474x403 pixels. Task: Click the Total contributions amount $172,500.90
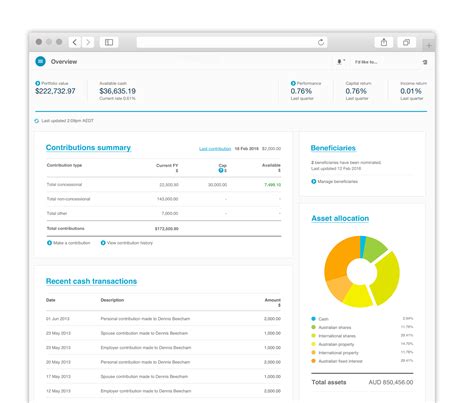(x=167, y=229)
